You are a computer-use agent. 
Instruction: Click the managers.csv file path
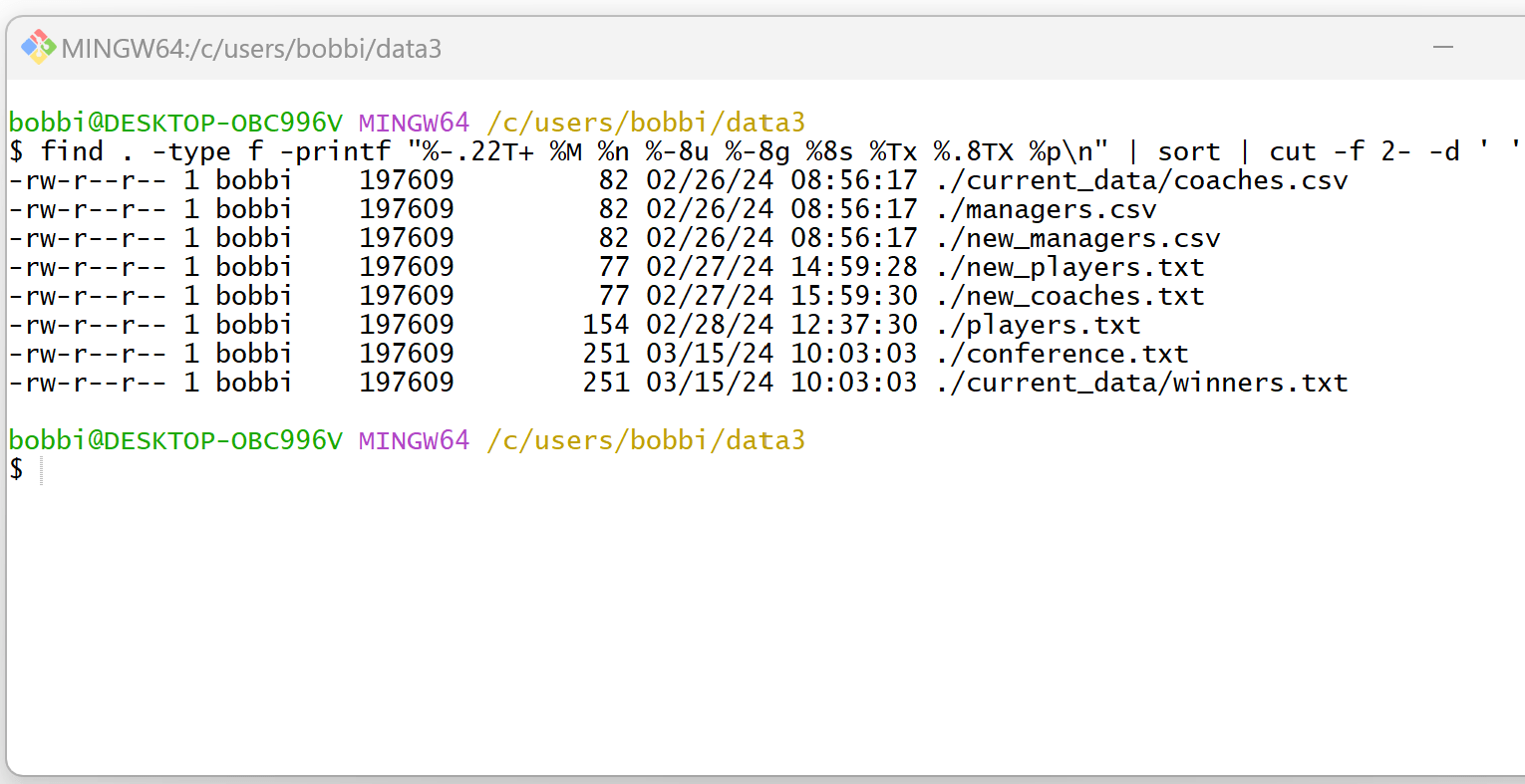(1047, 209)
